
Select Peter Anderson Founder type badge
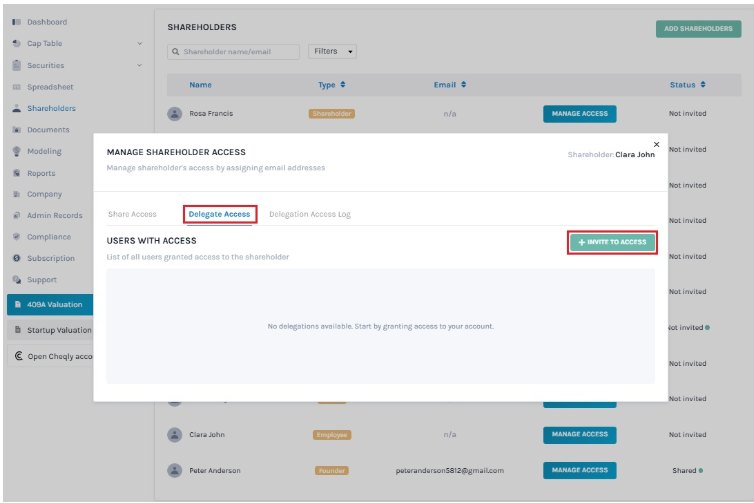coord(332,470)
